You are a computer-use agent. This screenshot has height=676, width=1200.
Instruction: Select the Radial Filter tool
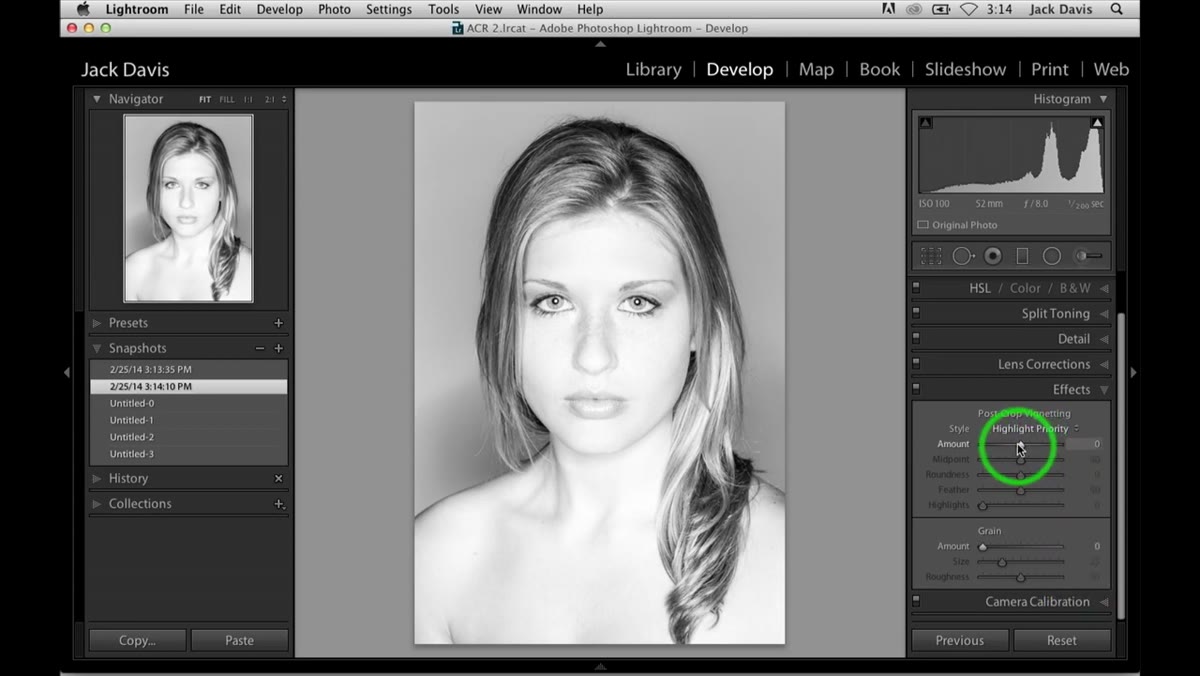click(x=1052, y=256)
